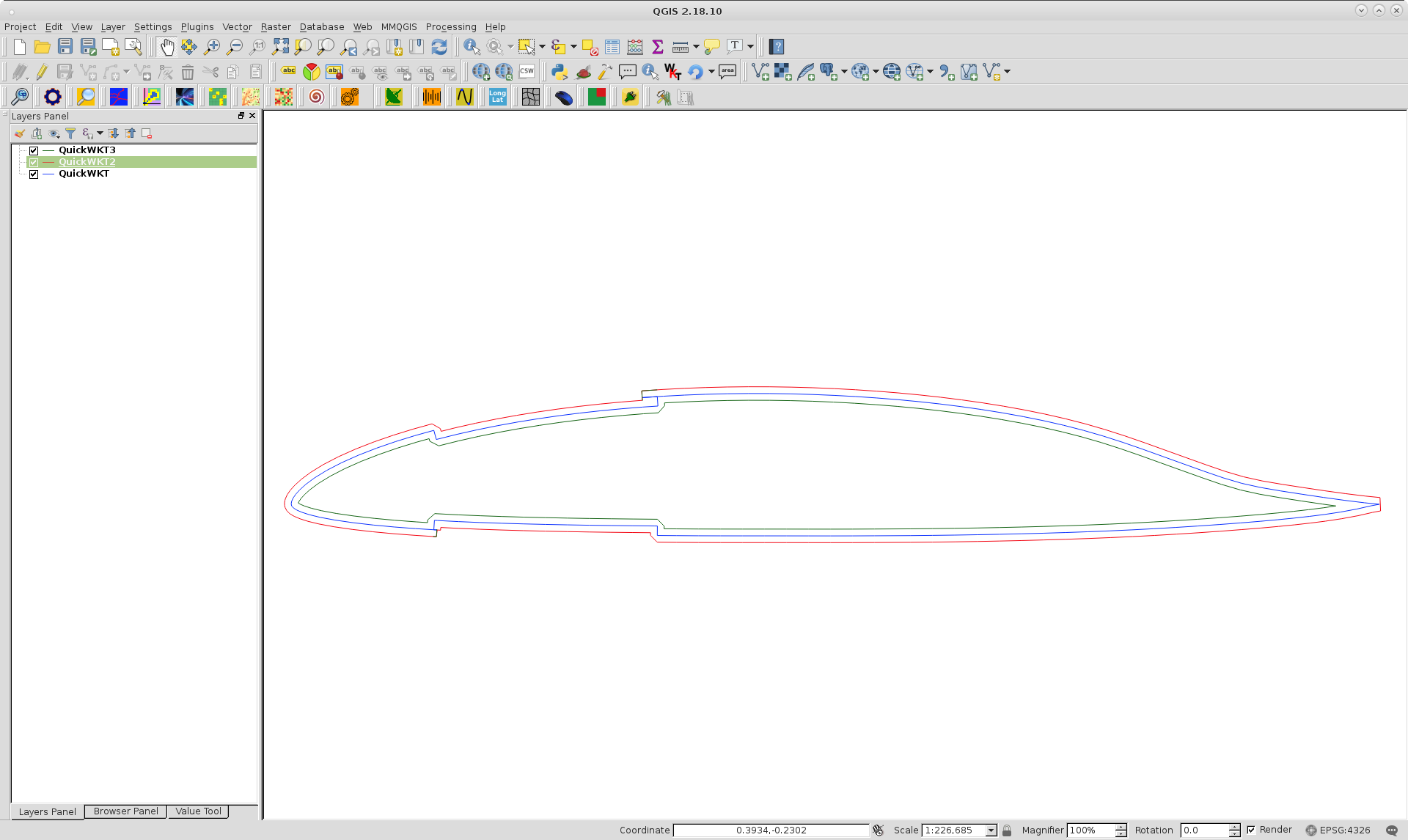
Task: Undock the Layers Panel float button
Action: click(241, 116)
